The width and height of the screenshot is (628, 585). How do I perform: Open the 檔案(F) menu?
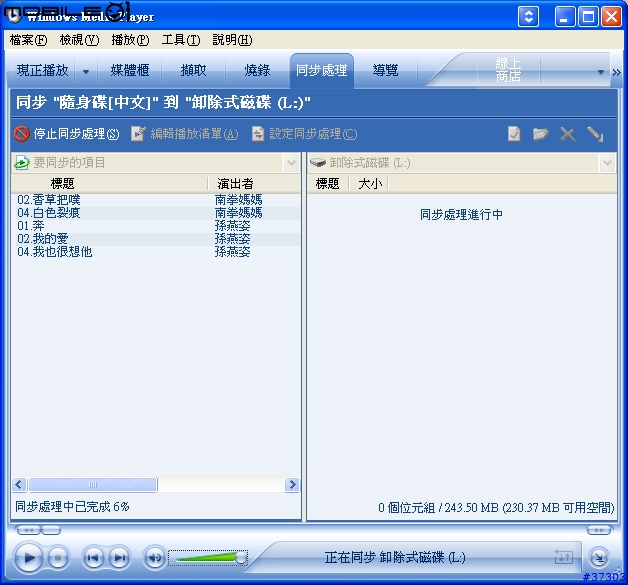point(28,40)
